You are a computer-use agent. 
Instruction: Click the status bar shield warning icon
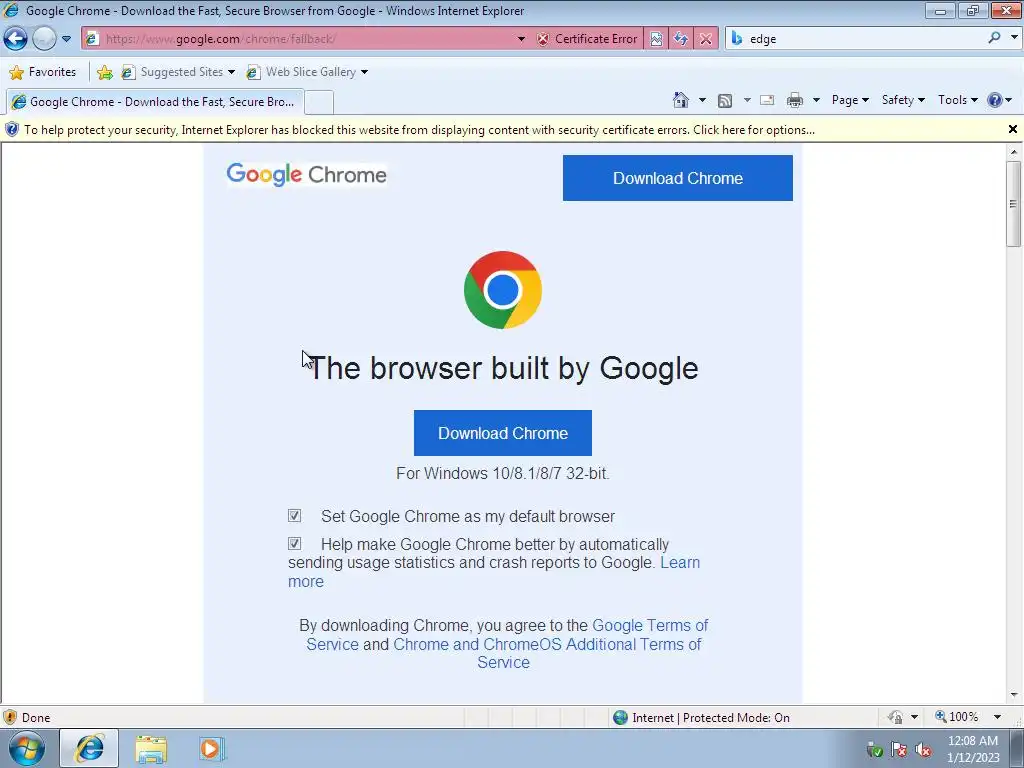(10, 718)
